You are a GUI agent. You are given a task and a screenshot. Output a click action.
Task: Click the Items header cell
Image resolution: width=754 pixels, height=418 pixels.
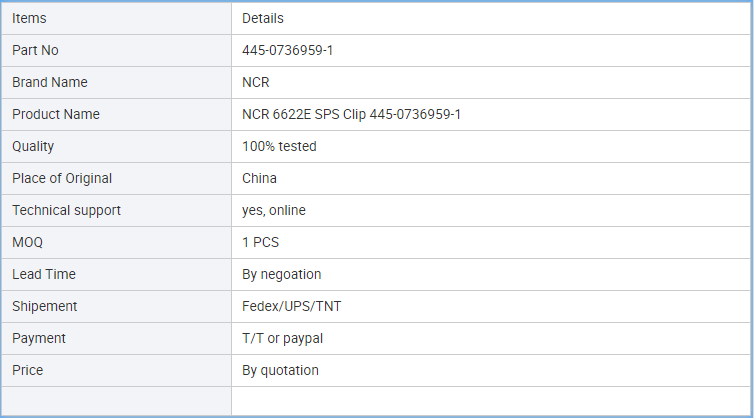click(116, 18)
